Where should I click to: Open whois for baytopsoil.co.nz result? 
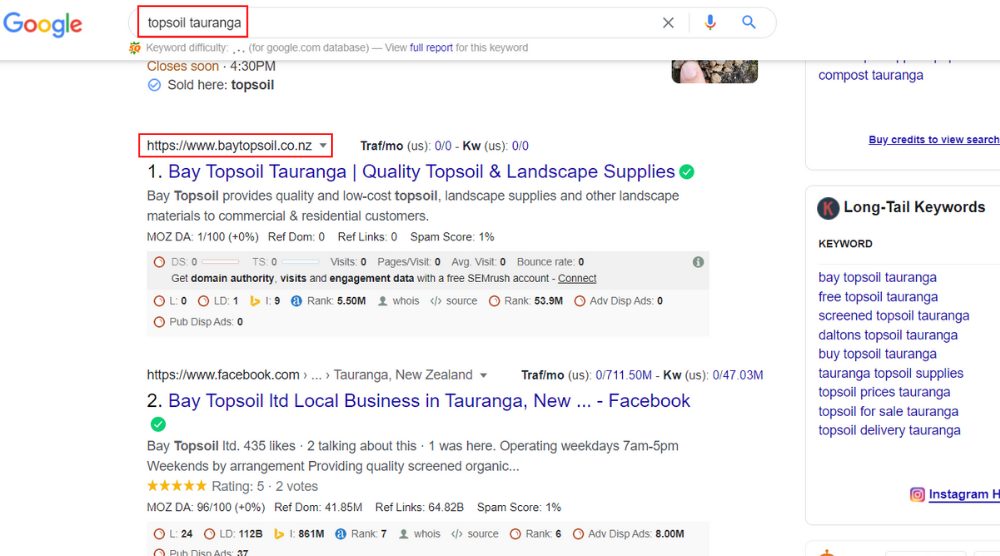(x=399, y=301)
